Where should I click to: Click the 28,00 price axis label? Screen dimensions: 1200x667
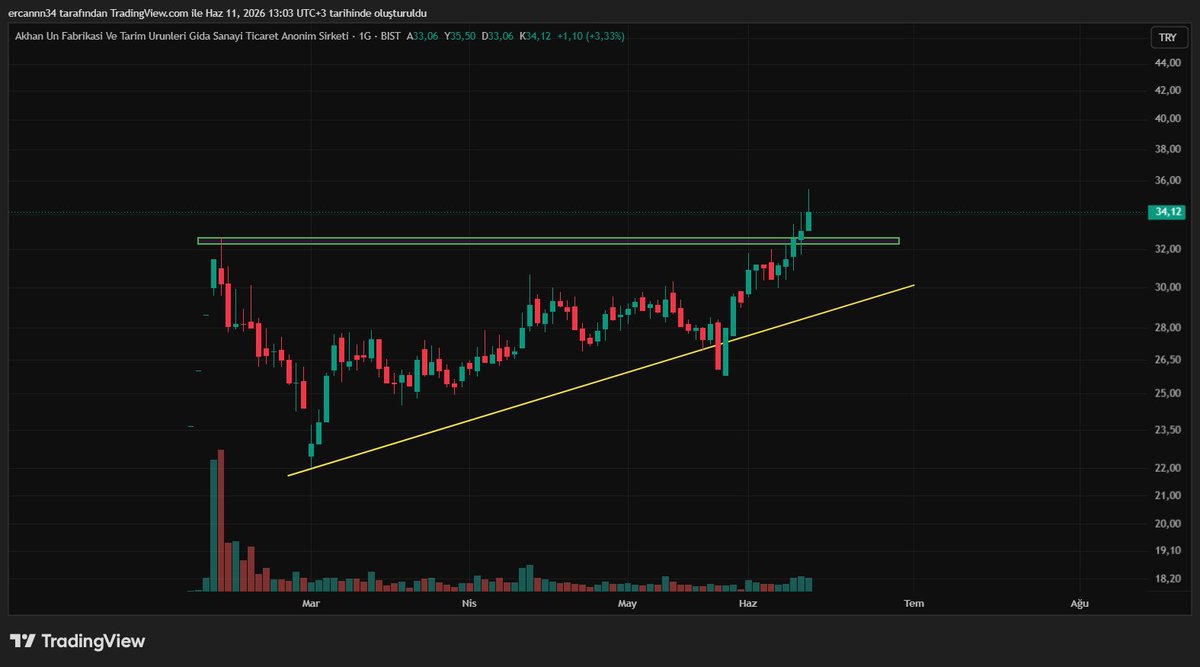click(1168, 328)
